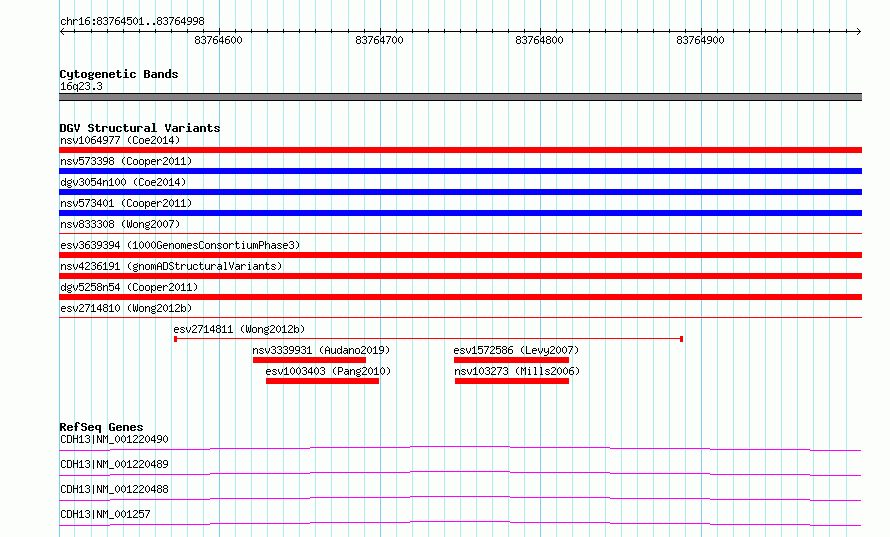Click the red bar of nsv4236191
Screen dimensions: 890x537
460,276
